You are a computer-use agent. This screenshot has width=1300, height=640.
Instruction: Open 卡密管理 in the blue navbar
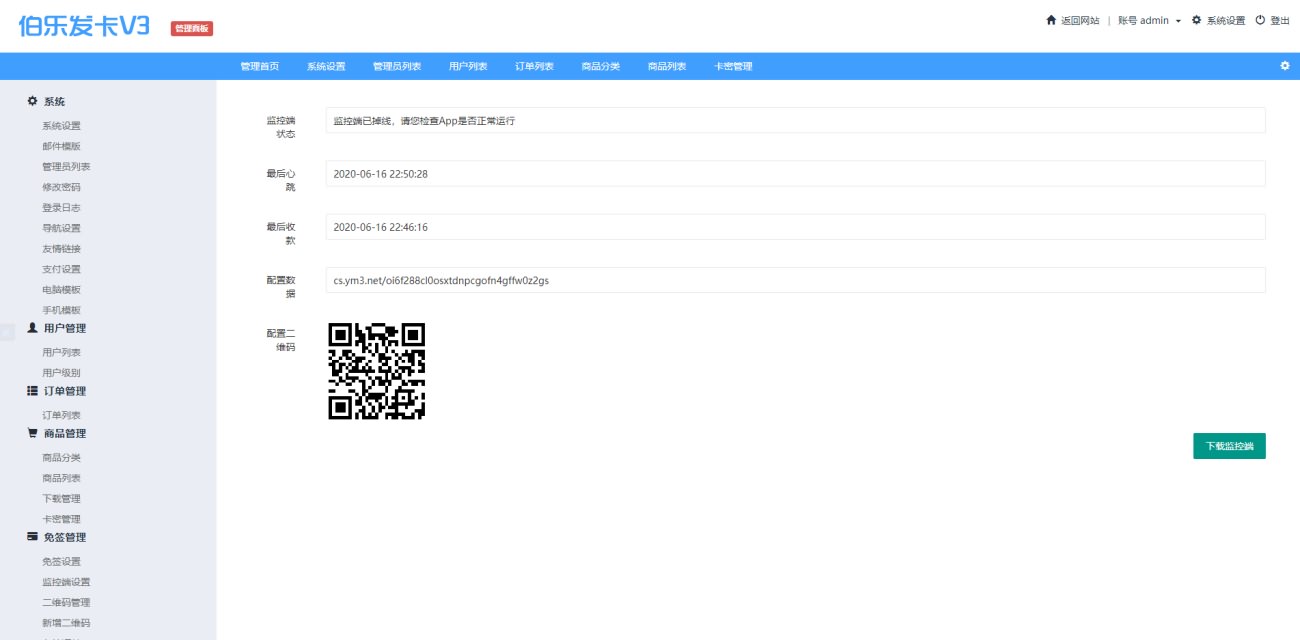pos(733,66)
